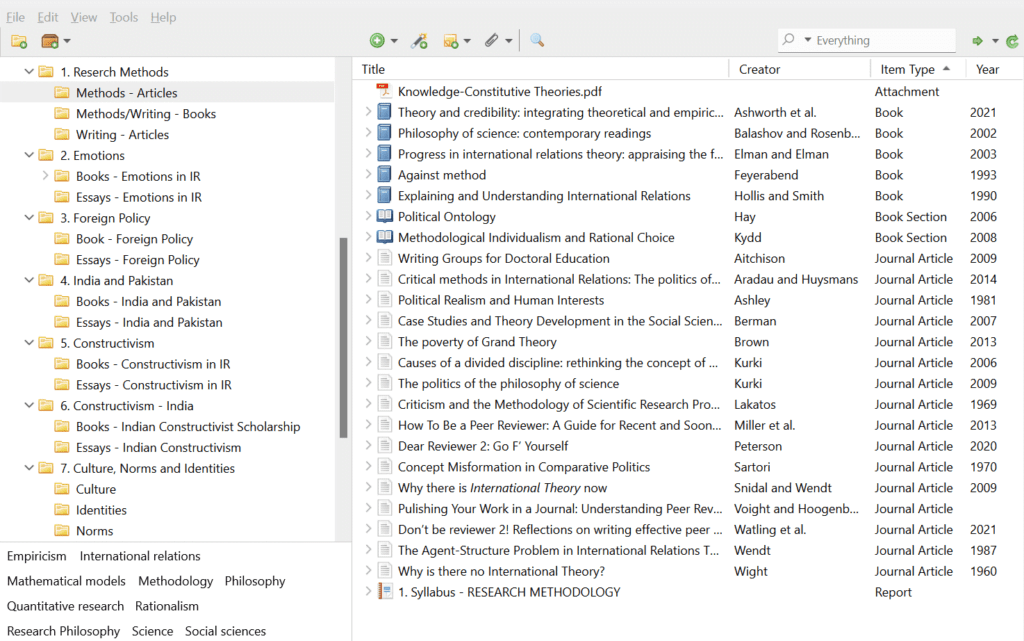1024x641 pixels.
Task: Open the File menu
Action: (x=16, y=17)
